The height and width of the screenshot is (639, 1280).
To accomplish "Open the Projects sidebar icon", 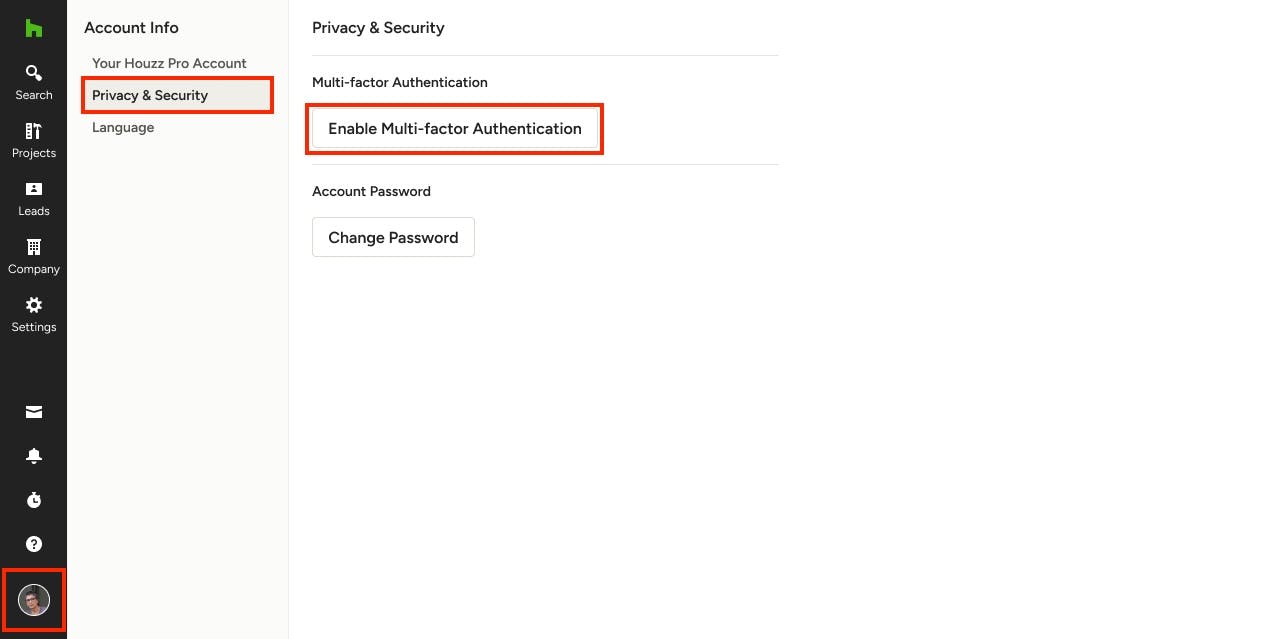I will [x=33, y=131].
